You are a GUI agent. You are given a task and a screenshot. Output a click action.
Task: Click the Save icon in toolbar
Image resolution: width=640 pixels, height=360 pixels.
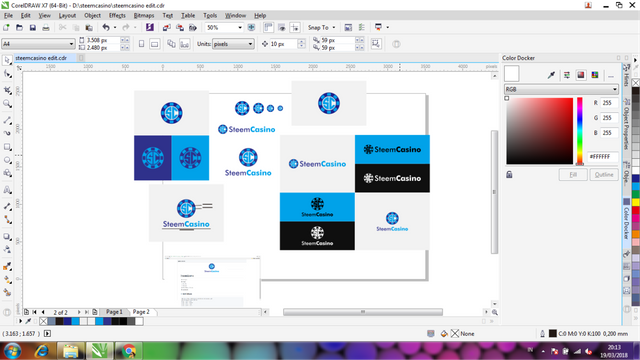pos(32,27)
